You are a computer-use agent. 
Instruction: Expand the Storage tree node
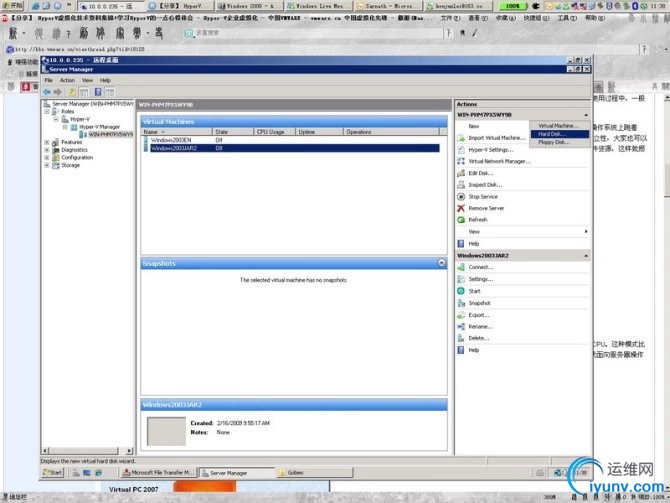[x=47, y=165]
